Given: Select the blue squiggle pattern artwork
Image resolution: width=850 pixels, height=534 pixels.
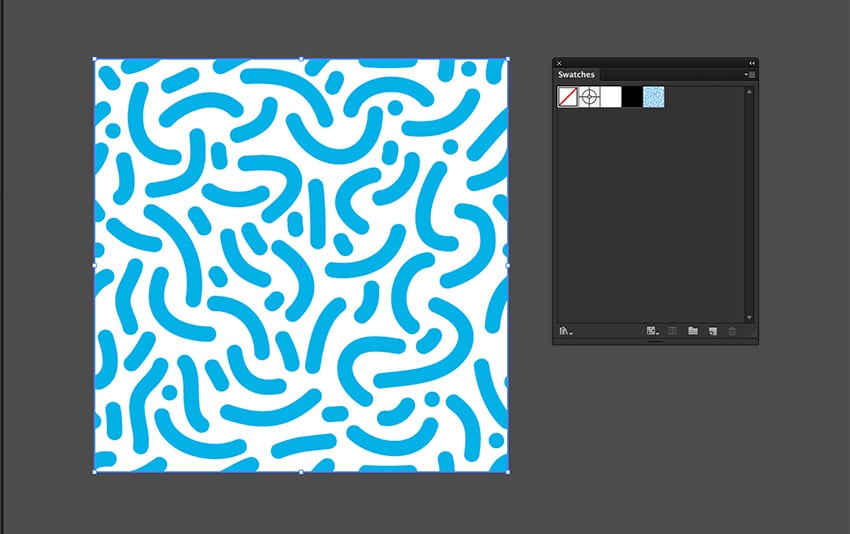Looking at the screenshot, I should click(301, 265).
